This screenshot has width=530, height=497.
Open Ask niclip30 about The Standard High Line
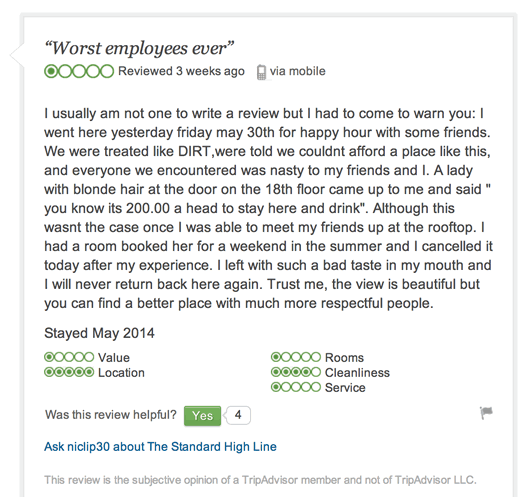pyautogui.click(x=161, y=447)
